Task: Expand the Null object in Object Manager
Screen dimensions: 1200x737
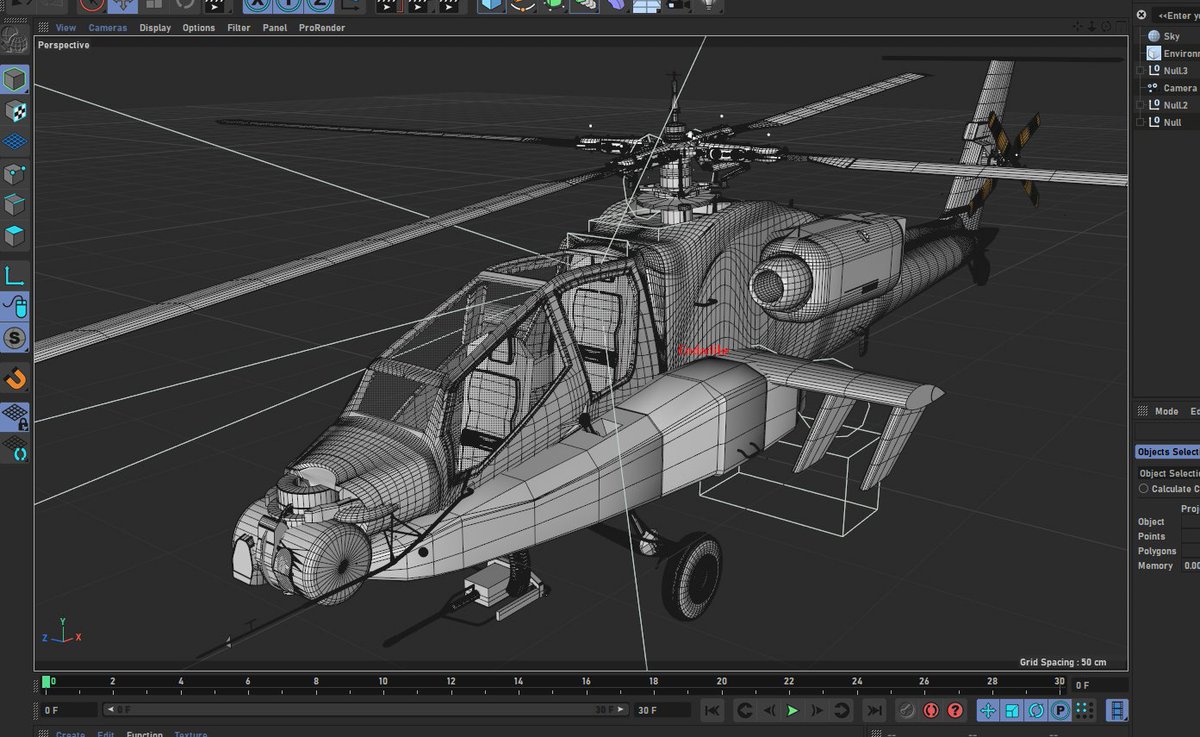Action: 1139,121
